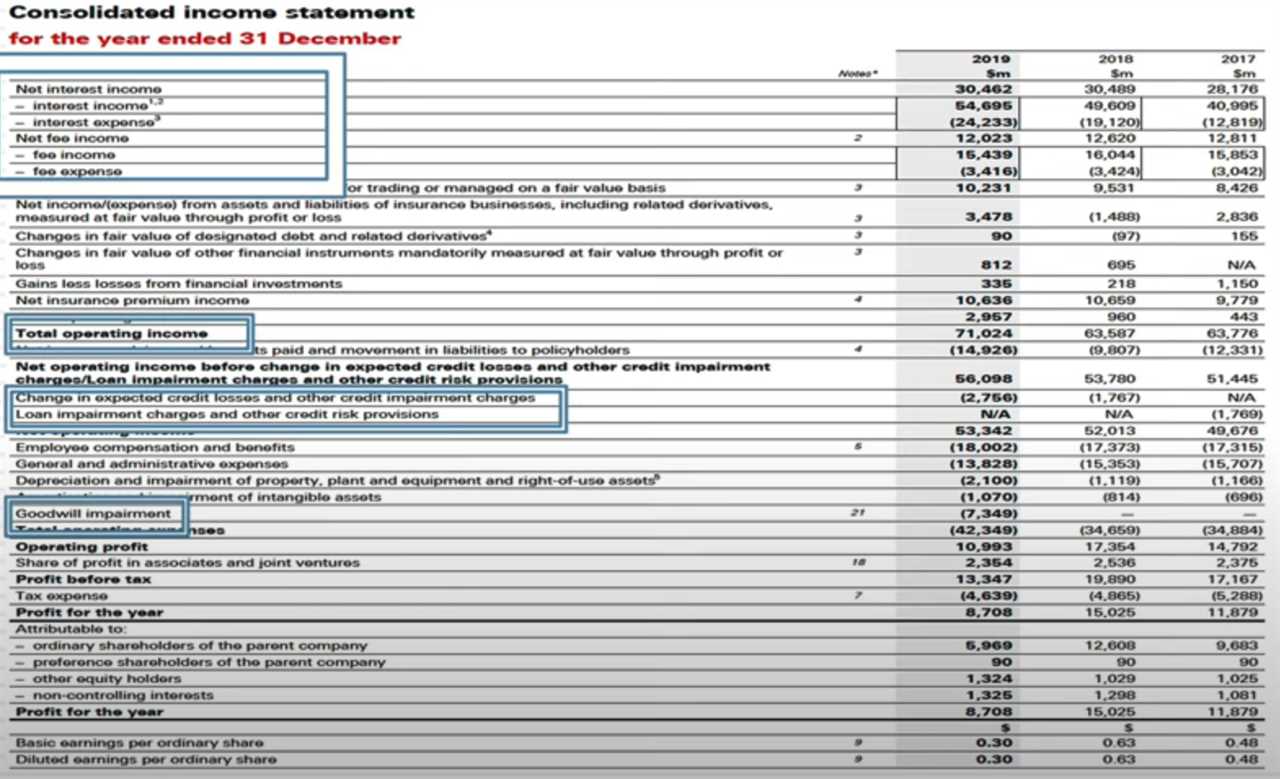Click the Operating profit row label
The width and height of the screenshot is (1280, 779).
pos(82,547)
